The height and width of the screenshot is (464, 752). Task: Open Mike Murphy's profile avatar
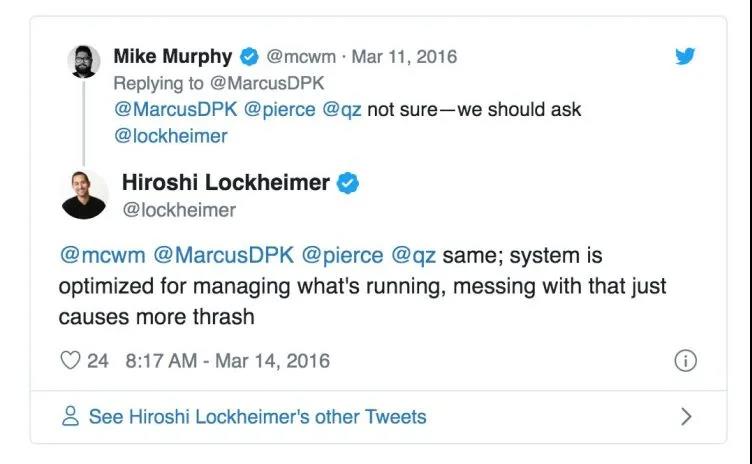83,61
